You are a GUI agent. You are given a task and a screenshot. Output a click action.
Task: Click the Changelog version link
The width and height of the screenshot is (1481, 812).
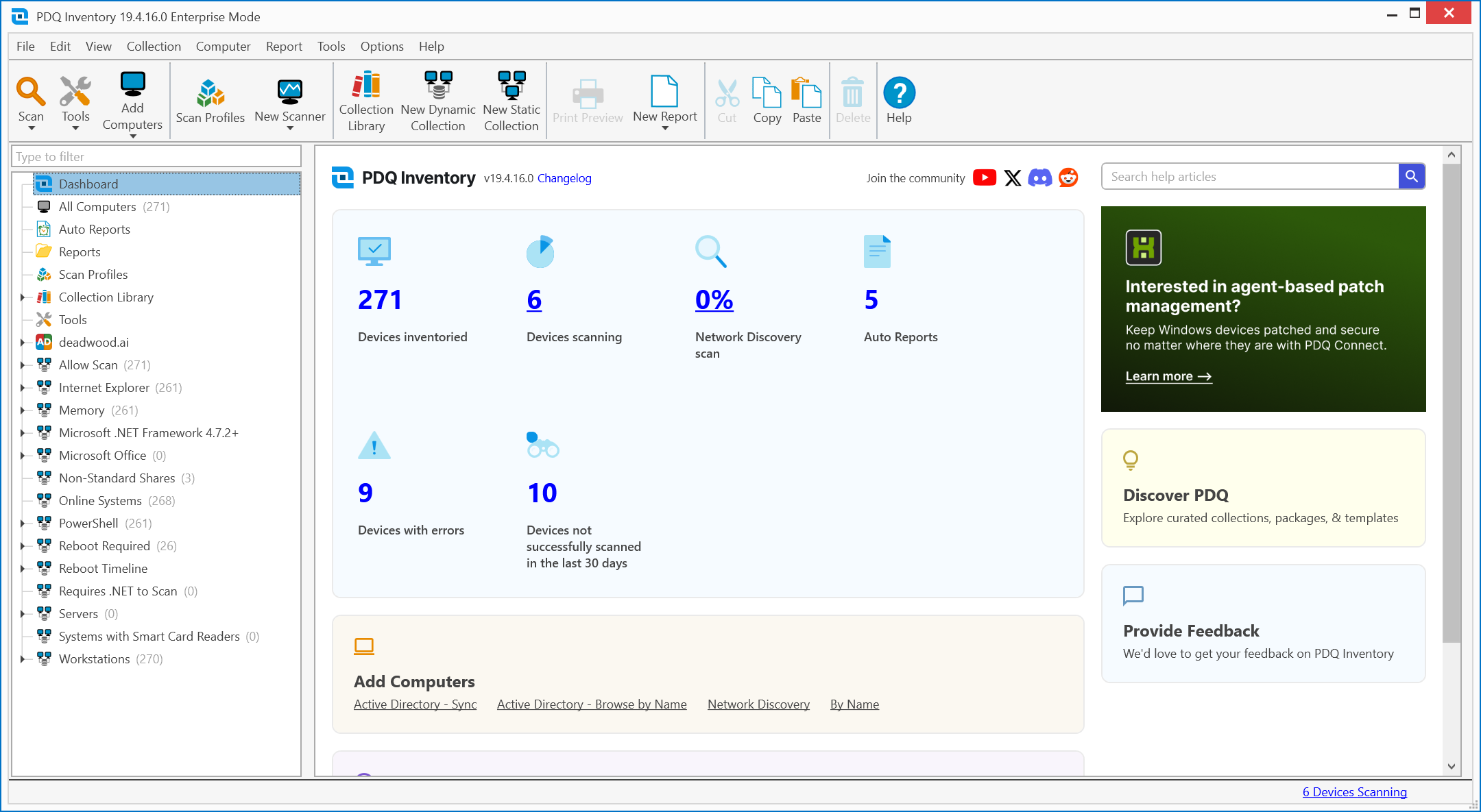point(564,179)
